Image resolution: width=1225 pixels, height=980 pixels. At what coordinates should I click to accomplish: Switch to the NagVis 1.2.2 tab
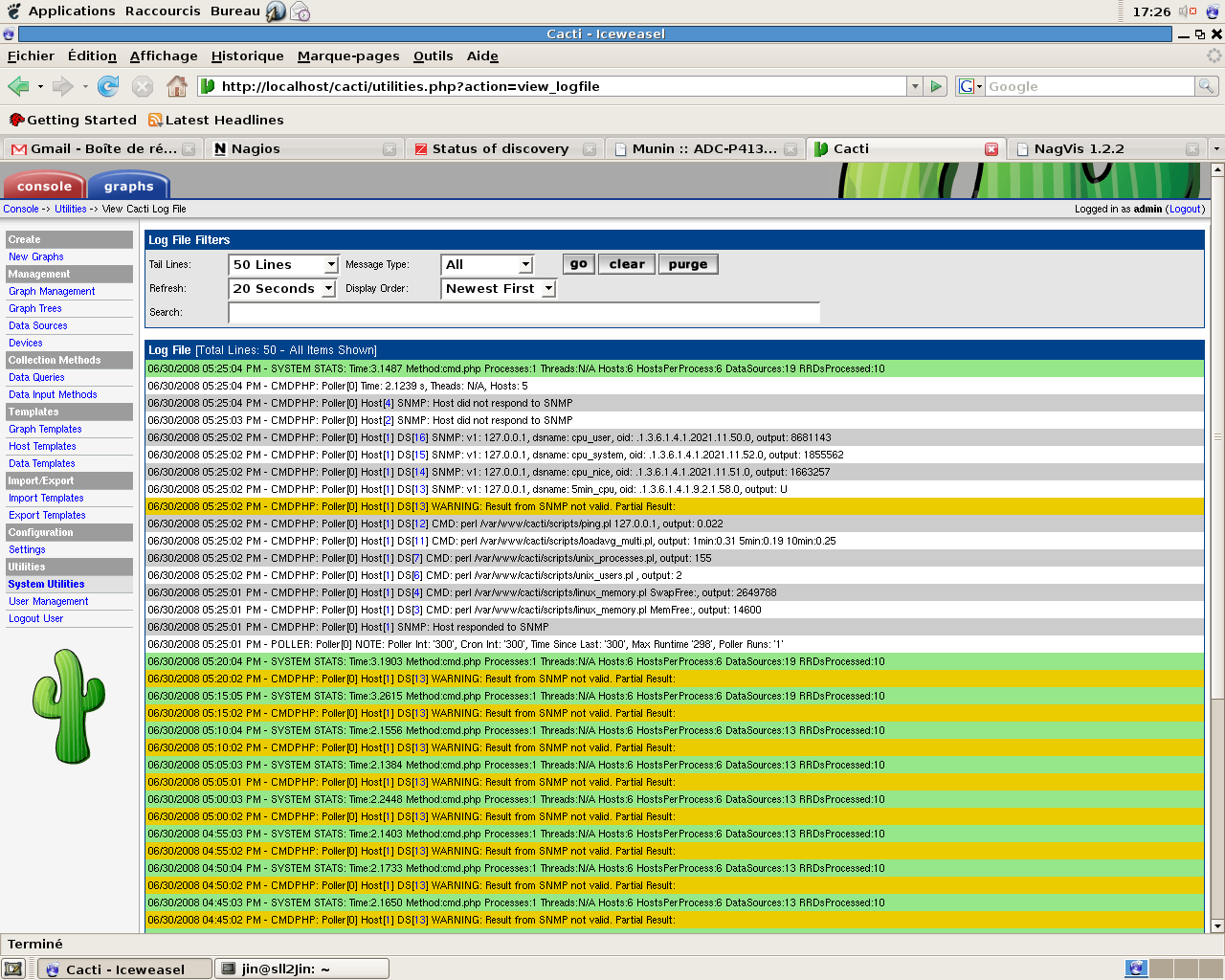[x=1106, y=149]
